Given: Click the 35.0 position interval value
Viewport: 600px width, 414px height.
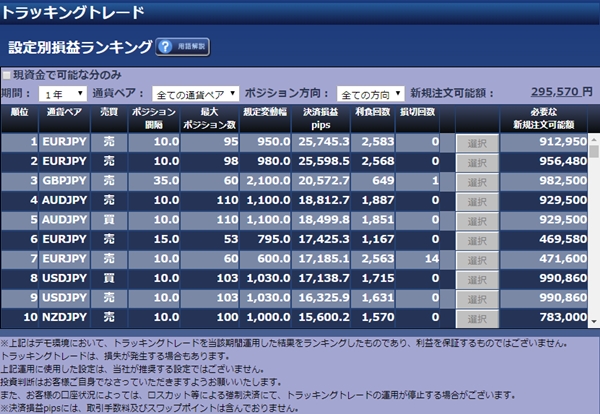Looking at the screenshot, I should coord(166,181).
